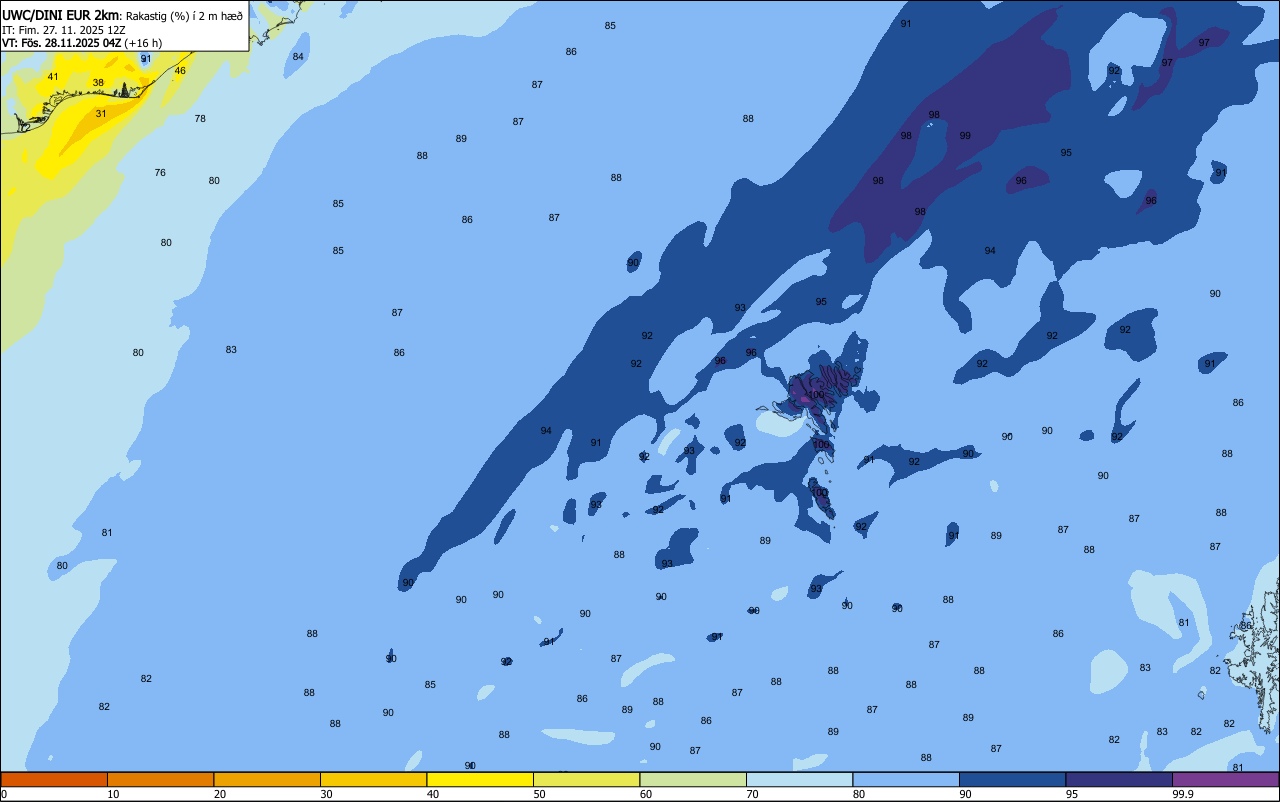Screen dimensions: 1280x802
Task: Click the purple legend swatch above 99.9
Action: coord(1225,779)
